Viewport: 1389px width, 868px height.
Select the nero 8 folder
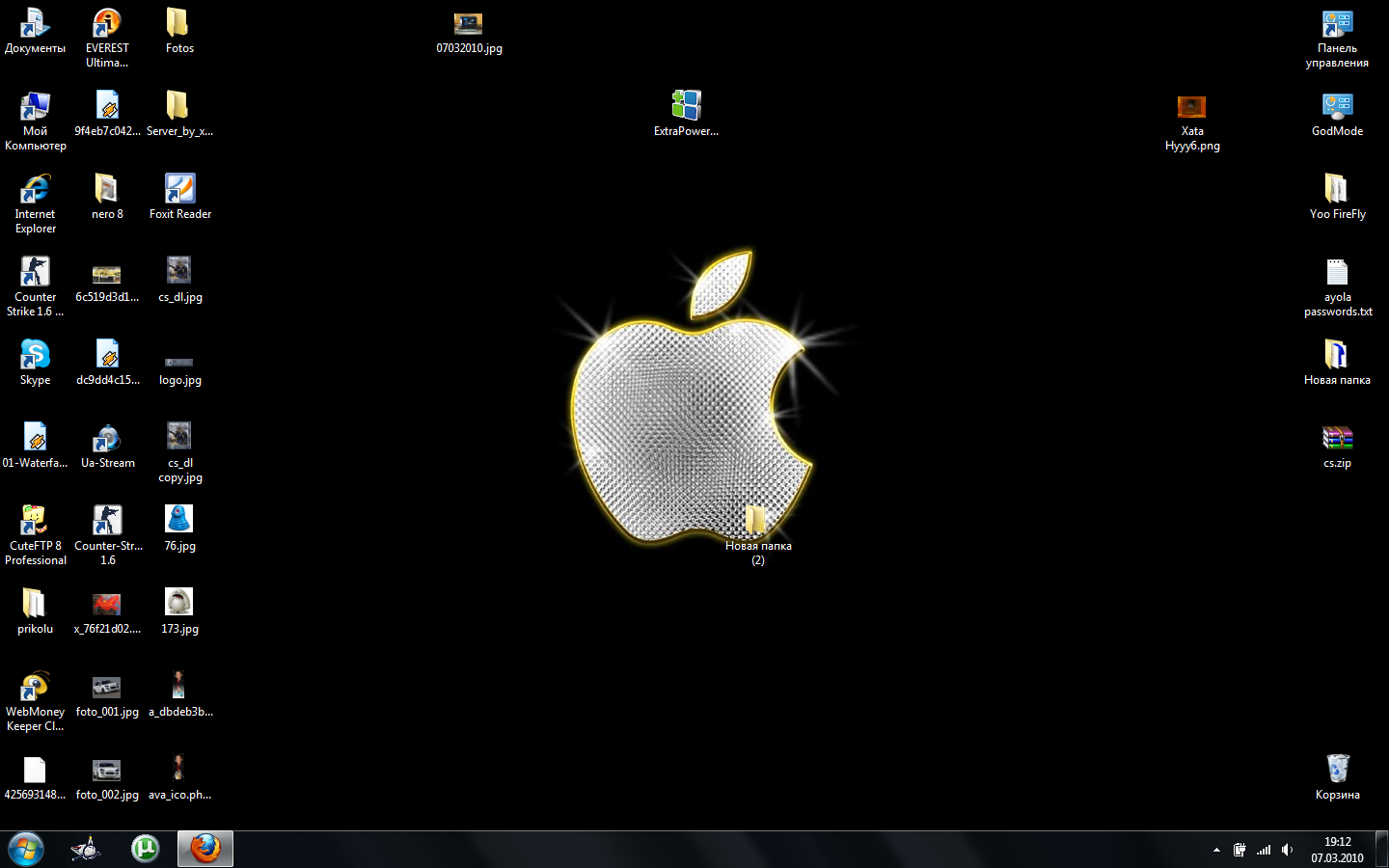click(x=107, y=197)
